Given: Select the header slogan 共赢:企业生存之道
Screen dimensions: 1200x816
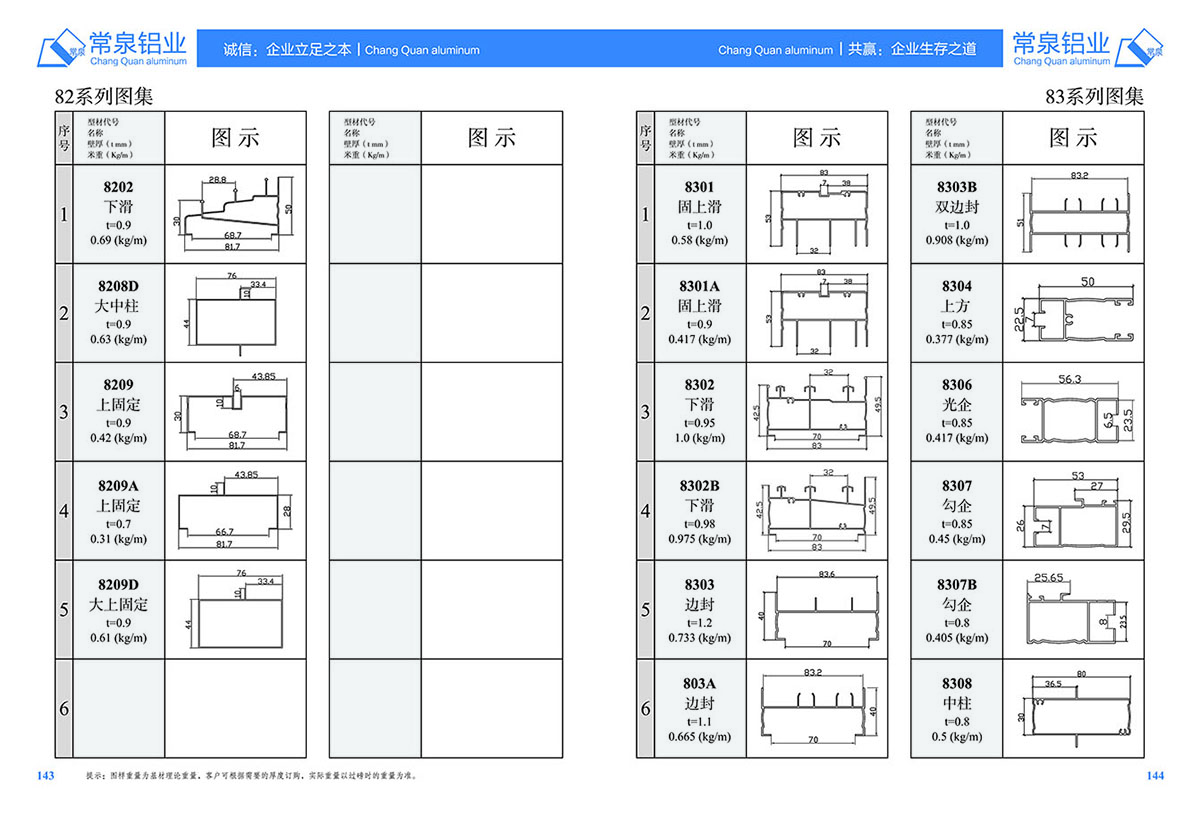Looking at the screenshot, I should (912, 49).
